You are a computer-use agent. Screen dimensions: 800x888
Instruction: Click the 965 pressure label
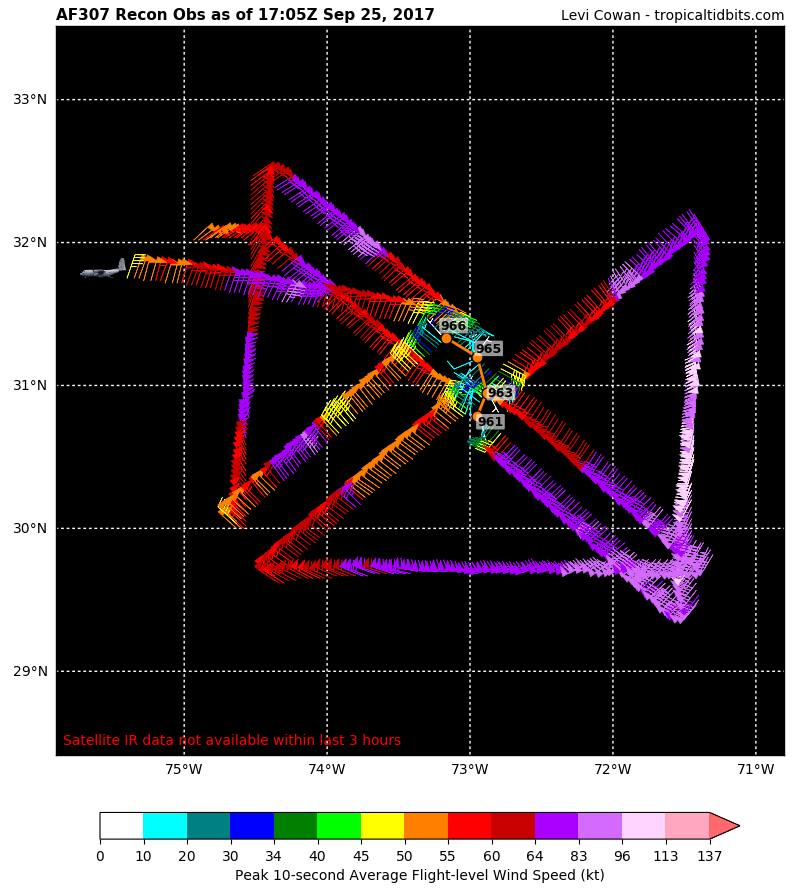(x=488, y=348)
